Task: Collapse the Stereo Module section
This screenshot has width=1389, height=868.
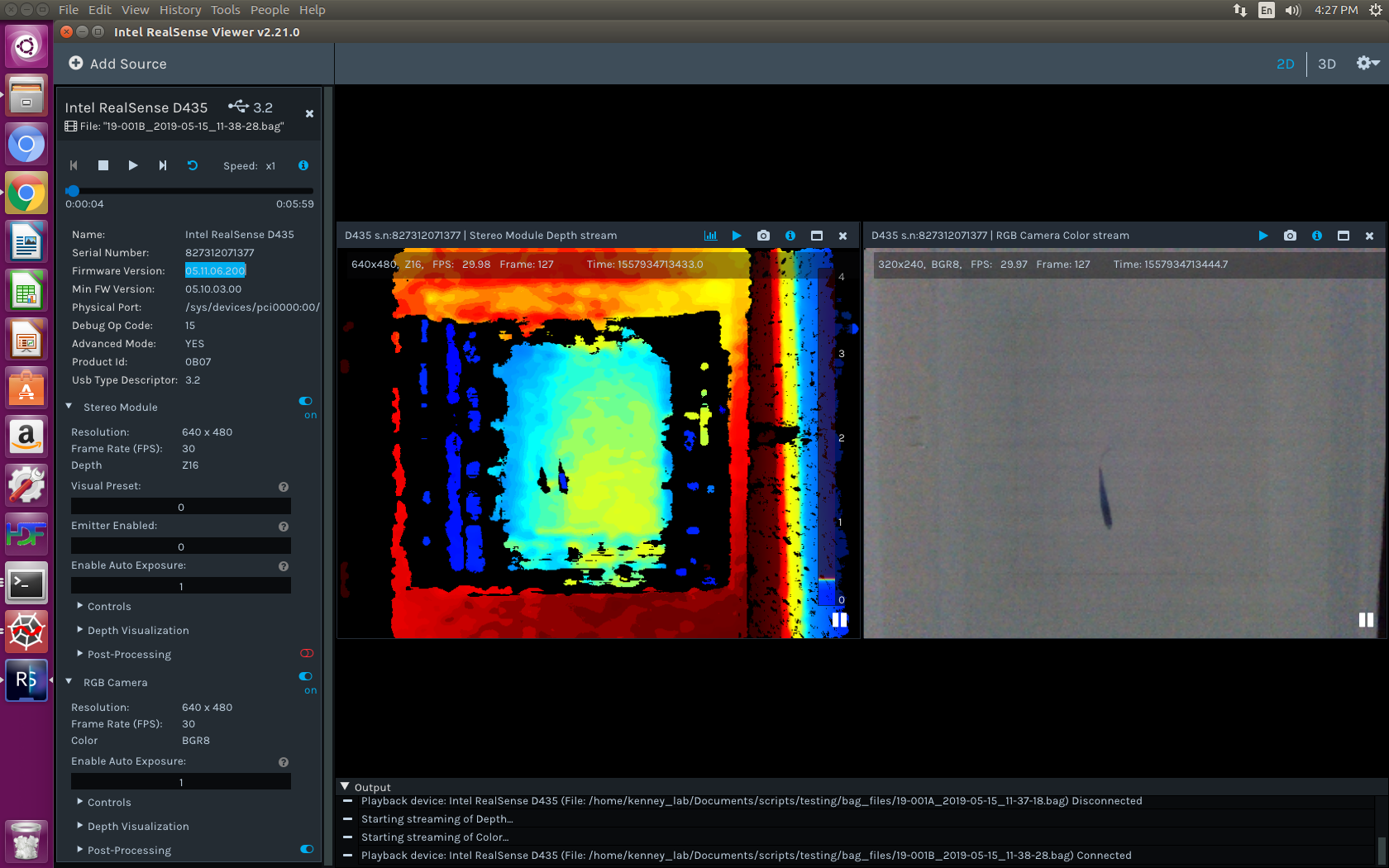Action: pos(69,407)
